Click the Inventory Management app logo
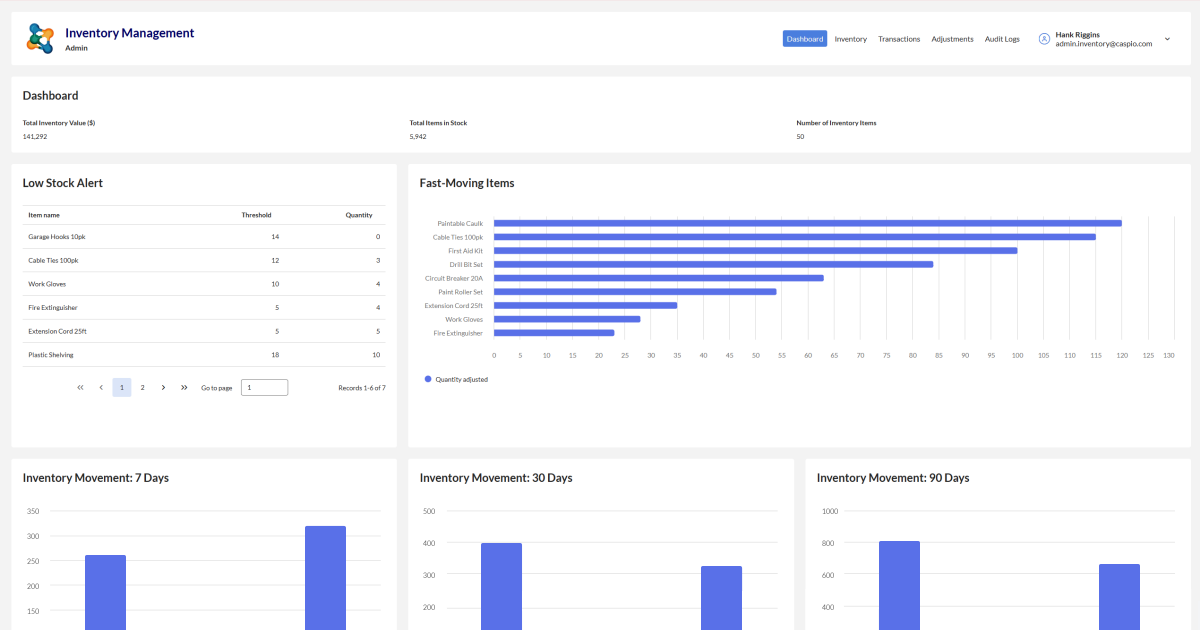Screen dimensions: 1200x630 pyautogui.click(x=41, y=38)
